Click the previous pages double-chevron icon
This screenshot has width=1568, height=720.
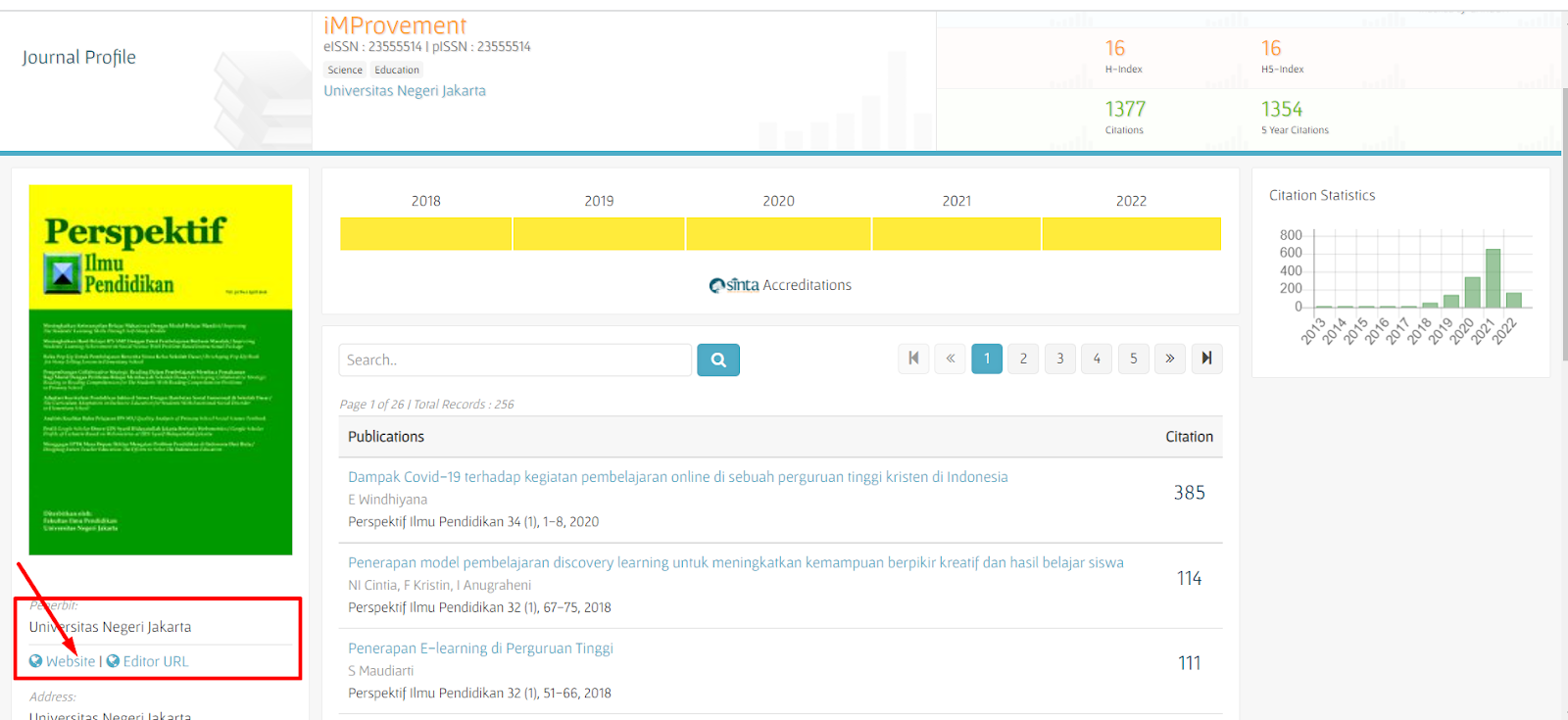pyautogui.click(x=951, y=359)
